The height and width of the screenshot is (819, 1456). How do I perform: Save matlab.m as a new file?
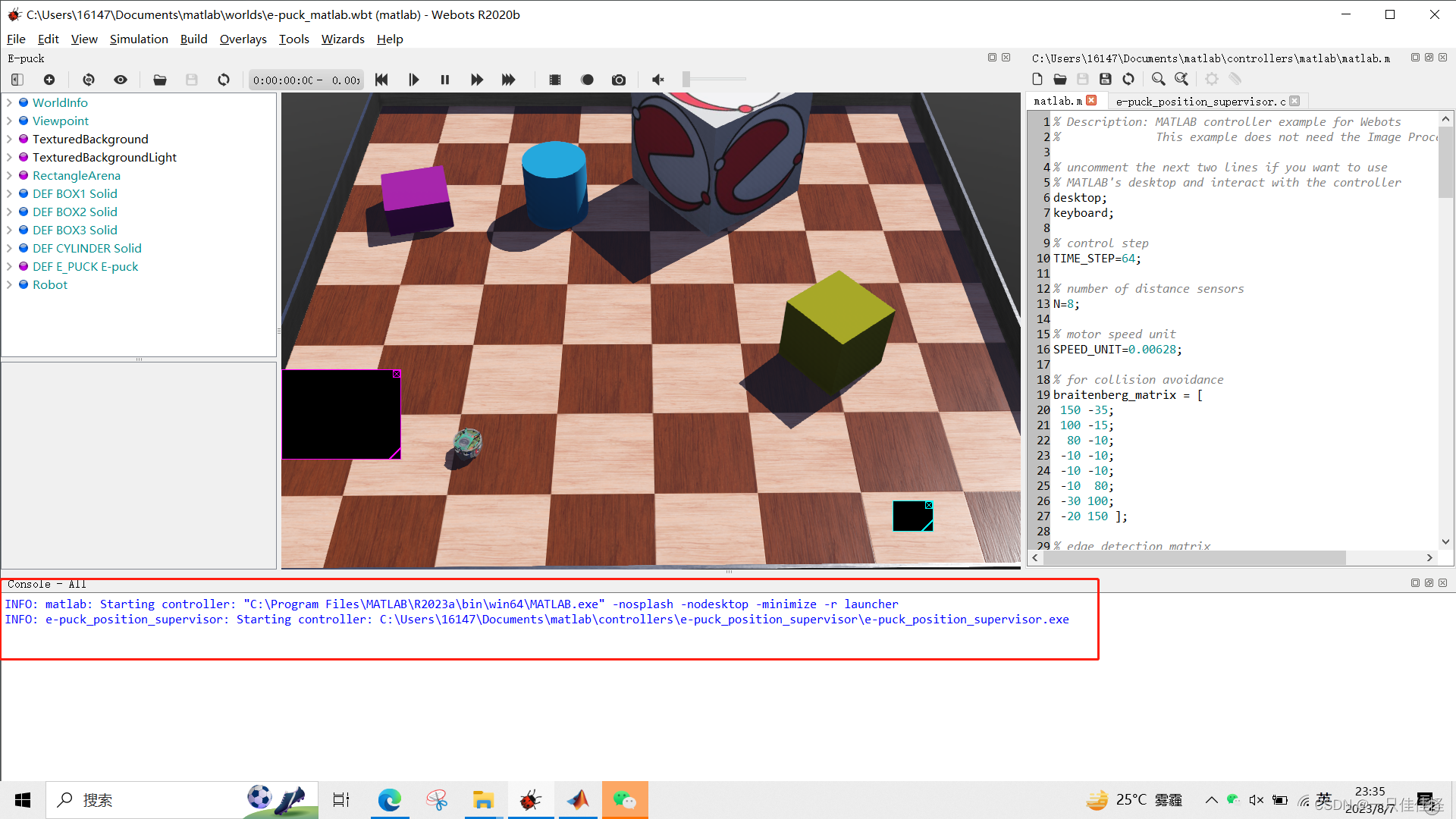(1106, 79)
